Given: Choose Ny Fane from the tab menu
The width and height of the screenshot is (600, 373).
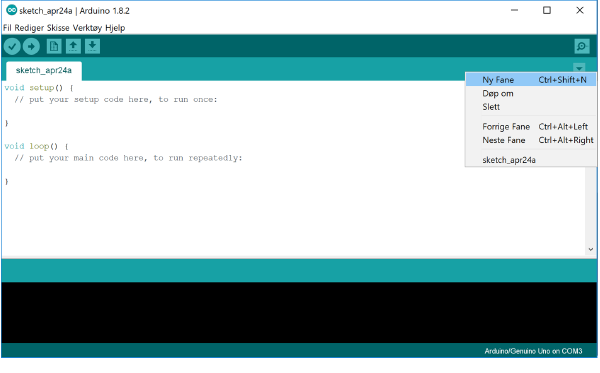Looking at the screenshot, I should (531, 80).
